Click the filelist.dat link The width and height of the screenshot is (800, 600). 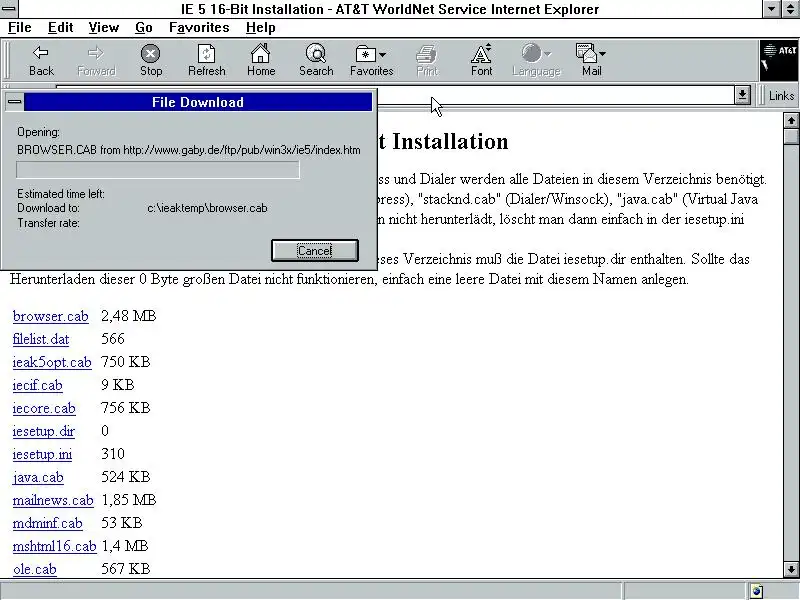(41, 339)
